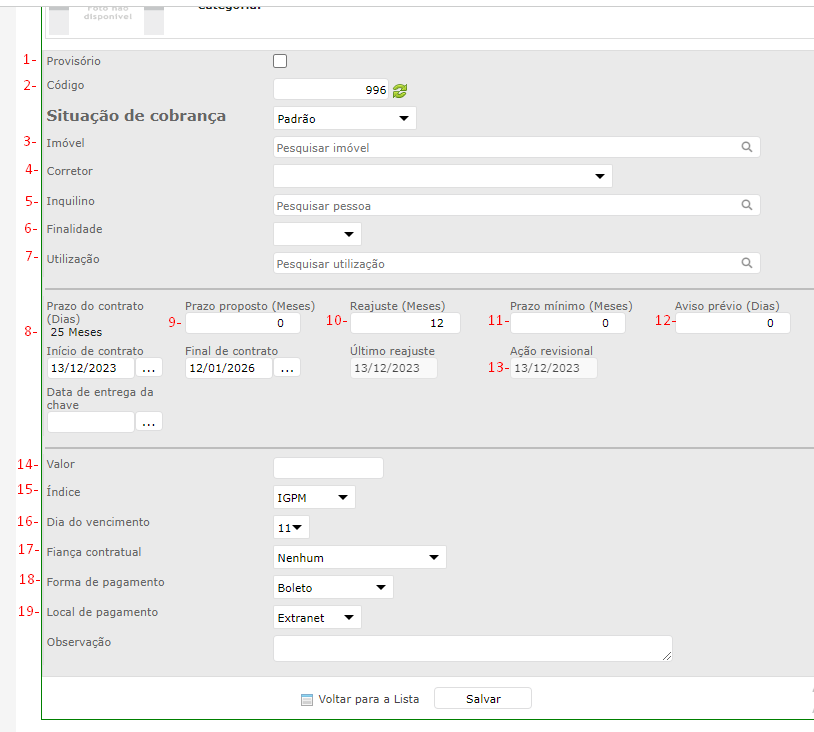814x732 pixels.
Task: Expand the Corretor dropdown
Action: pyautogui.click(x=442, y=176)
